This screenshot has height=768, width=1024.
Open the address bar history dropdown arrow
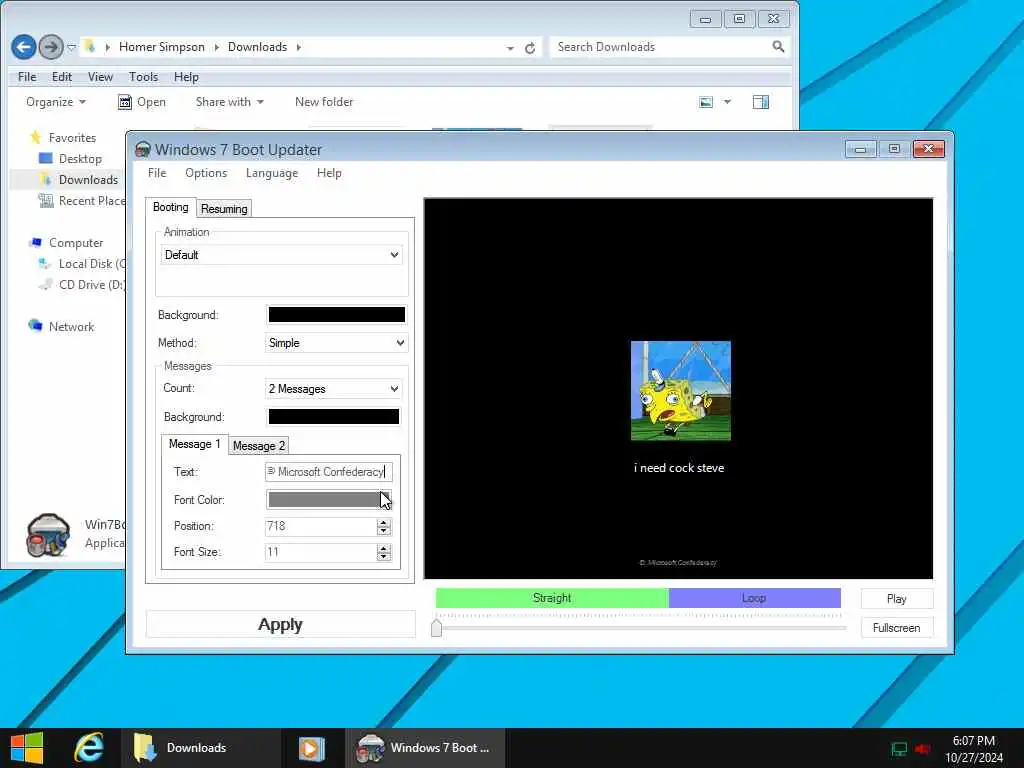click(510, 48)
